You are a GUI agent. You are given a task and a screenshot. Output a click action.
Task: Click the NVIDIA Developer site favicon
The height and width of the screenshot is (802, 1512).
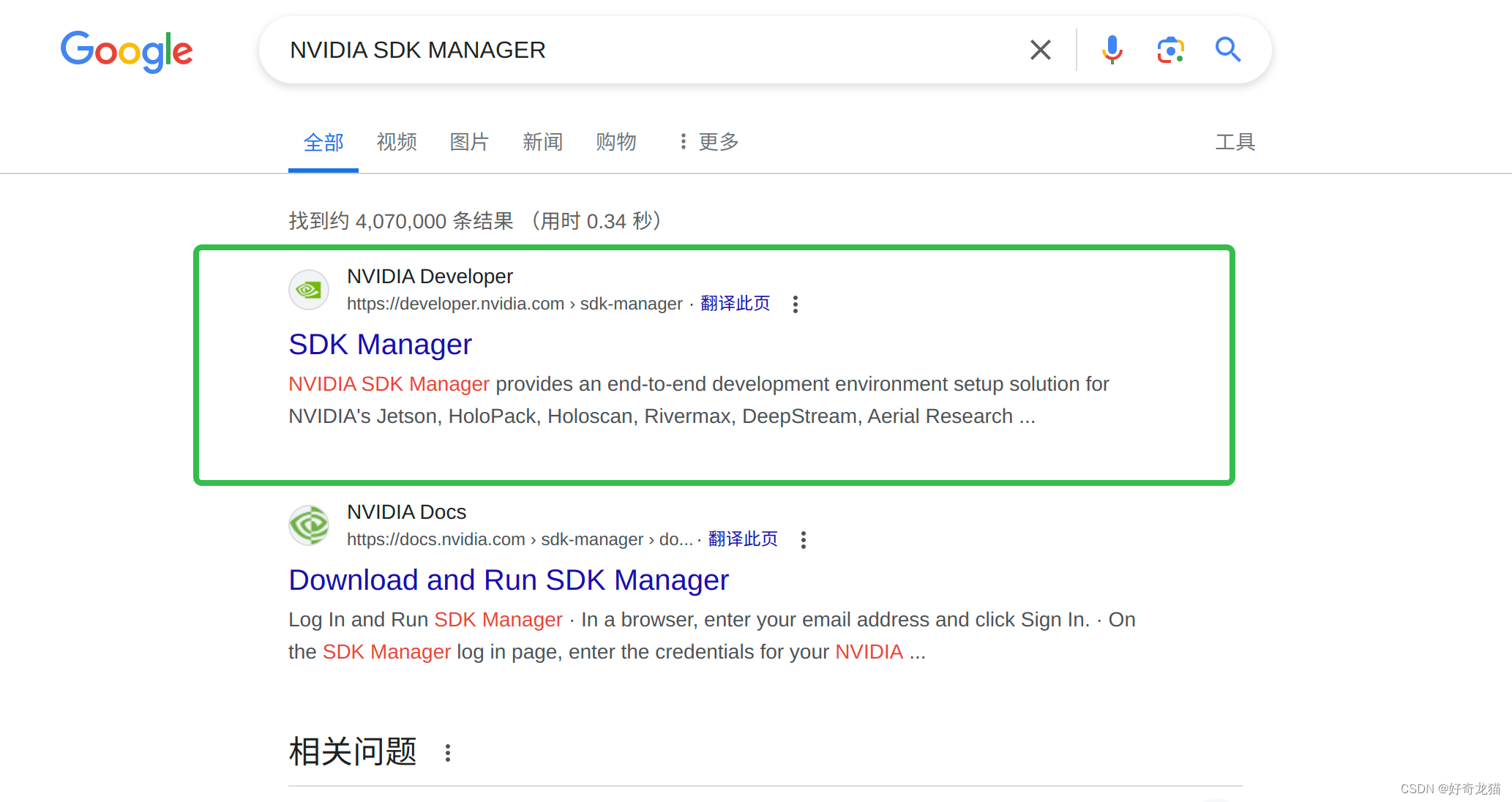coord(309,290)
